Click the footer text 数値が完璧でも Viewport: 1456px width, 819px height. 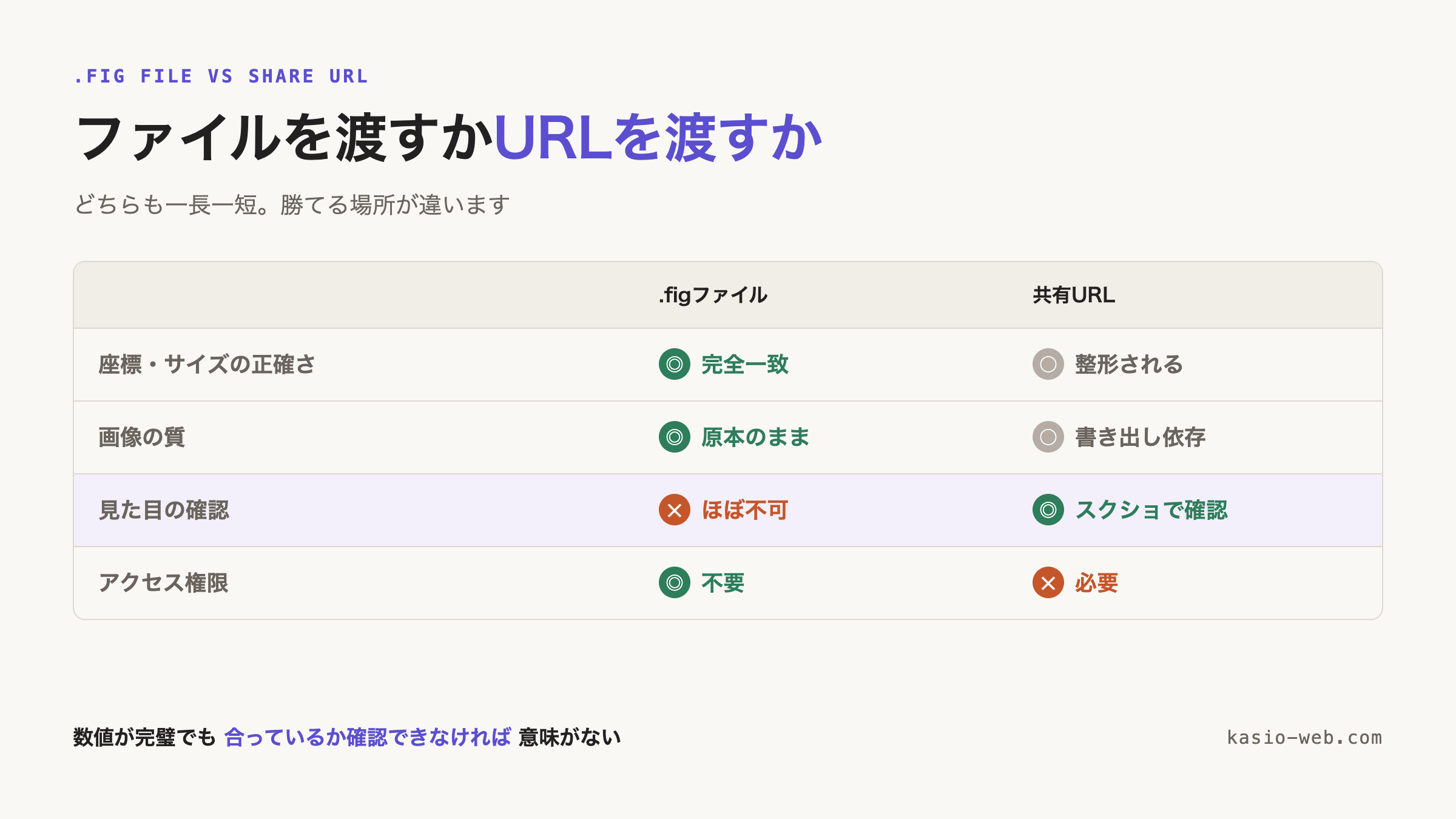click(144, 737)
